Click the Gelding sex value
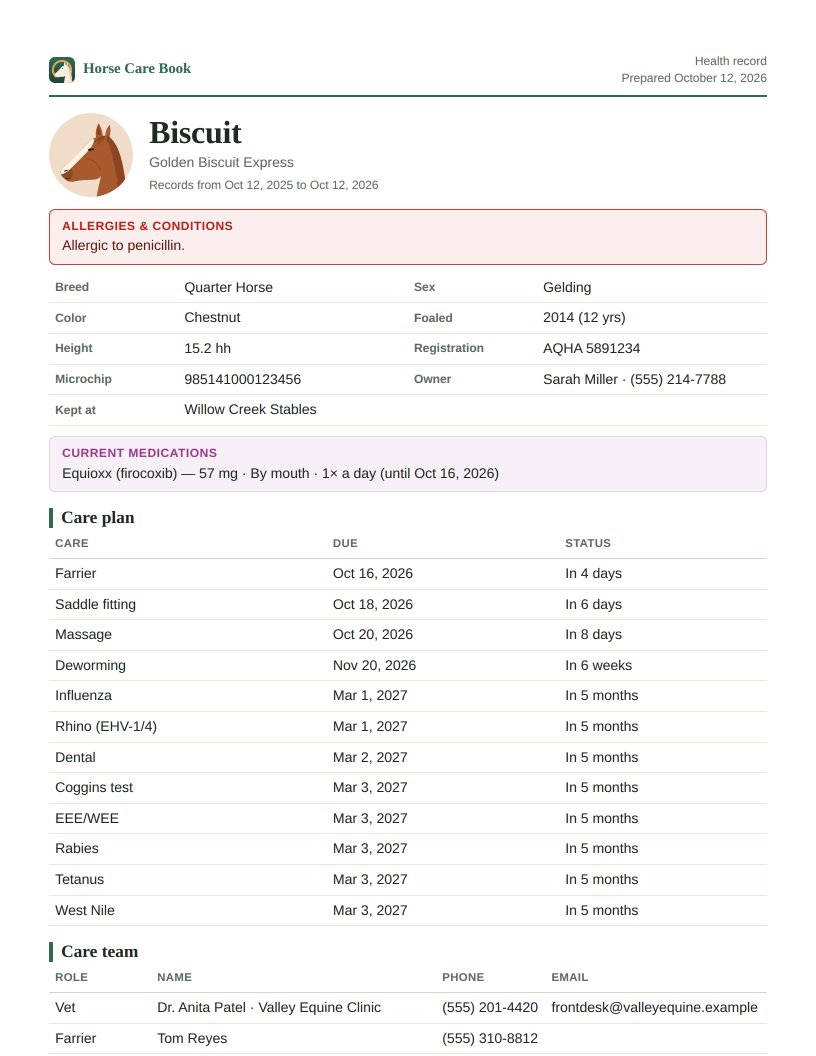Image resolution: width=816 pixels, height=1056 pixels. (x=567, y=288)
